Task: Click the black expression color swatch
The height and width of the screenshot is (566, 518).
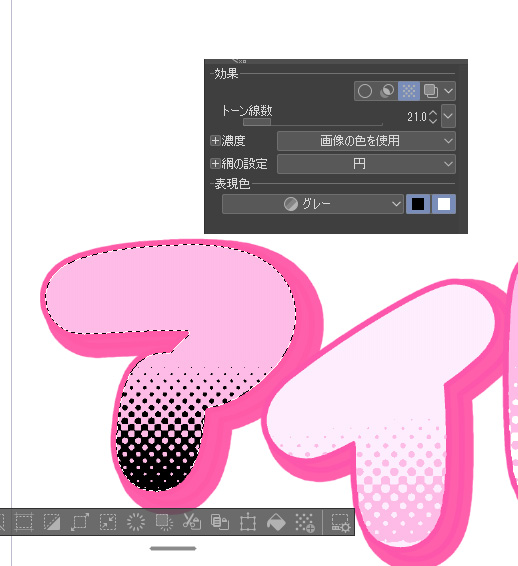Action: click(x=418, y=204)
